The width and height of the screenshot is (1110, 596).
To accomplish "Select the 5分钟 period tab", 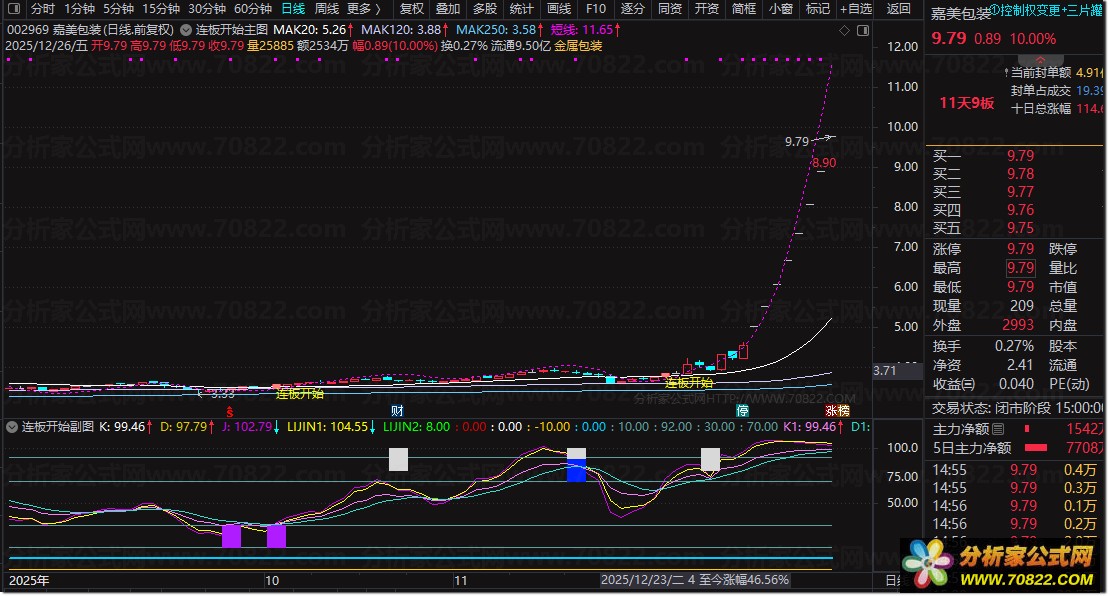I will point(118,8).
